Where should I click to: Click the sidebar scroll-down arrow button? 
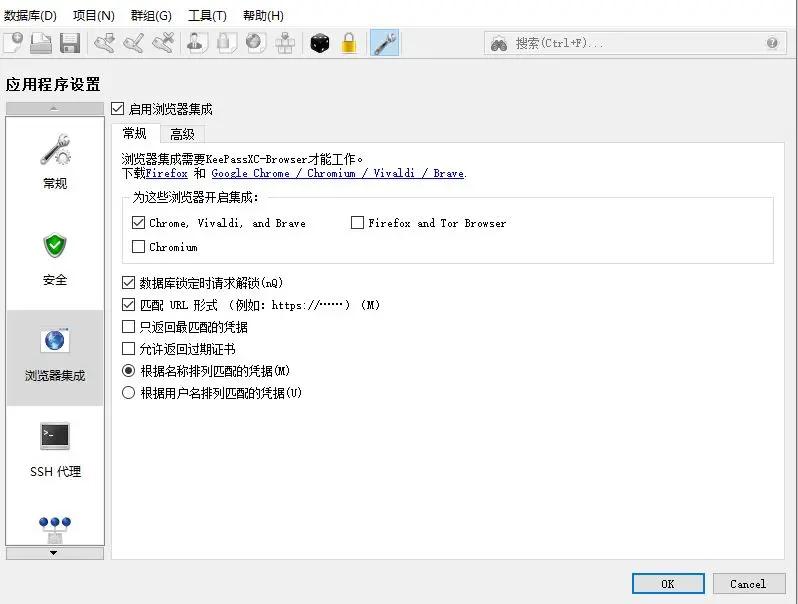pyautogui.click(x=54, y=553)
